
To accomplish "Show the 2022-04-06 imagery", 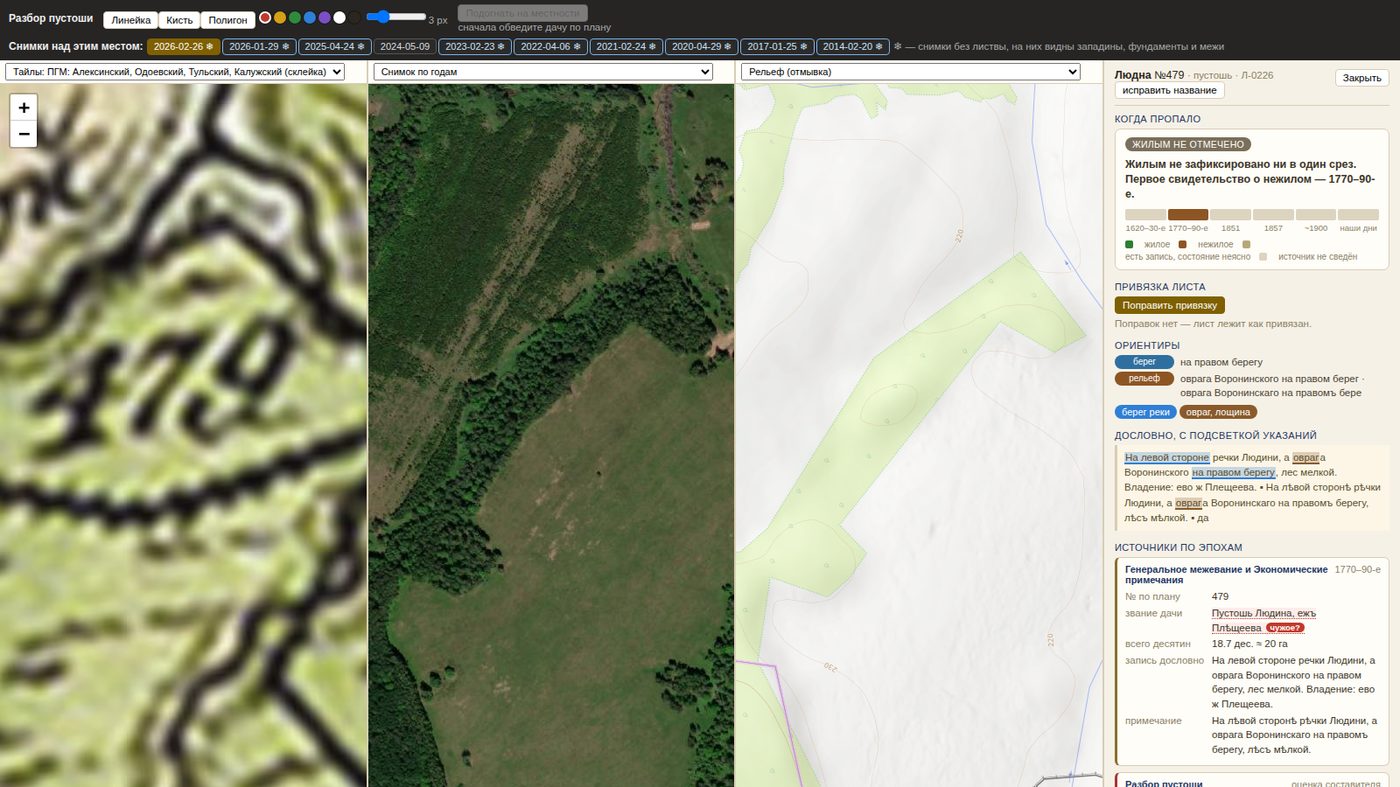I will click(x=550, y=46).
